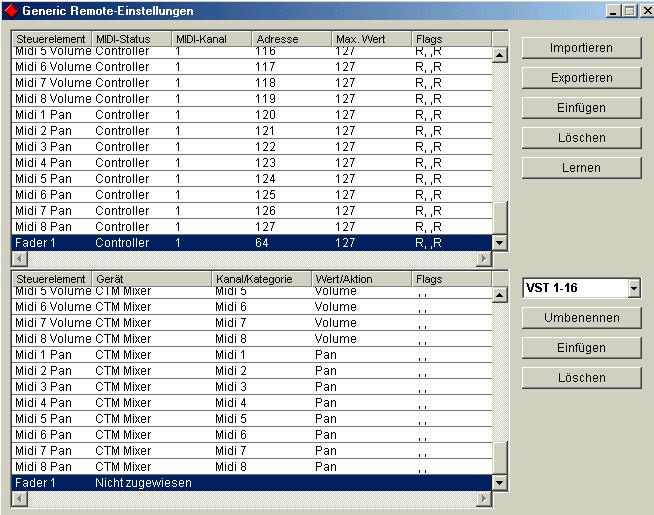Click the Adresse column header

[x=291, y=39]
